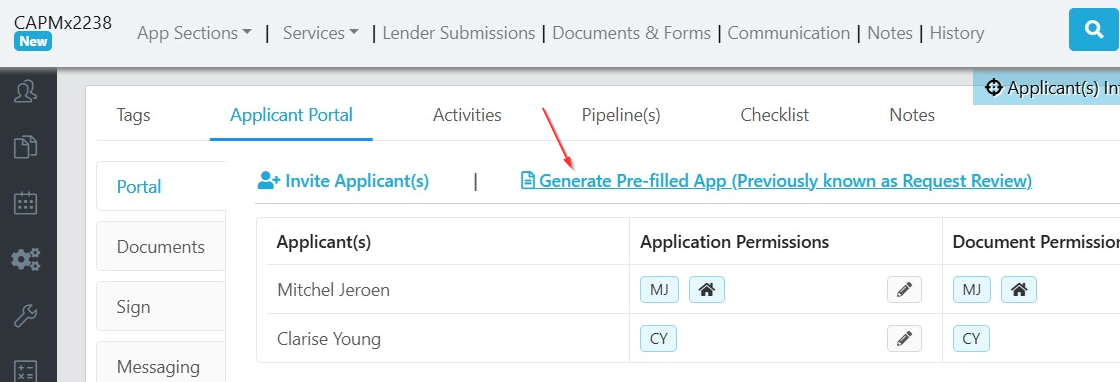Expand the App Sections dropdown
The image size is (1120, 382).
194,33
